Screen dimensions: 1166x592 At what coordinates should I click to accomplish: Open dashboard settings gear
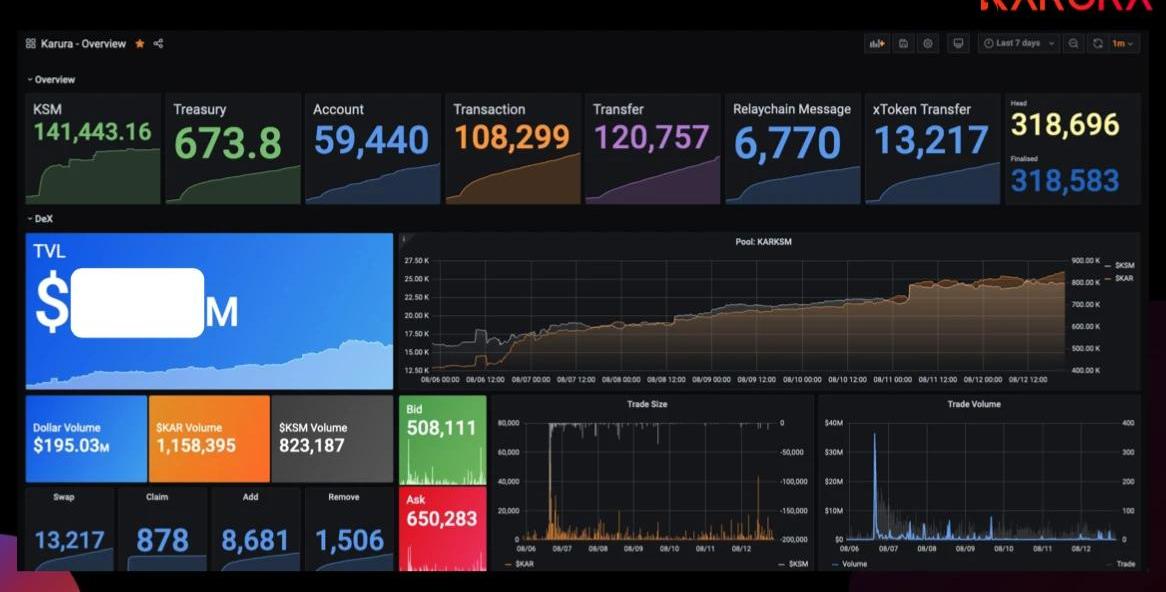click(928, 44)
